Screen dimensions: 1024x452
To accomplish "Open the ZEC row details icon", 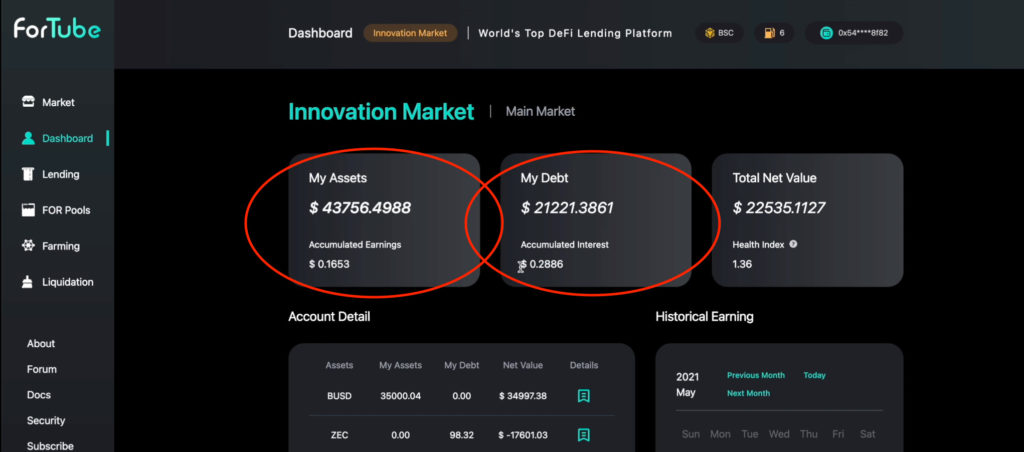I will point(584,434).
